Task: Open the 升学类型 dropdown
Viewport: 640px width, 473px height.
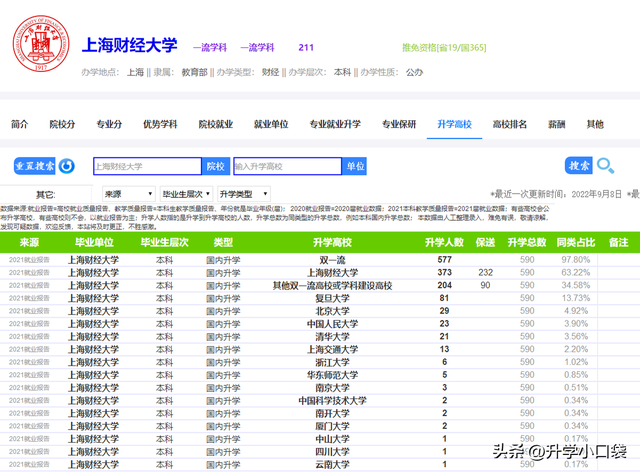Action: tap(244, 194)
